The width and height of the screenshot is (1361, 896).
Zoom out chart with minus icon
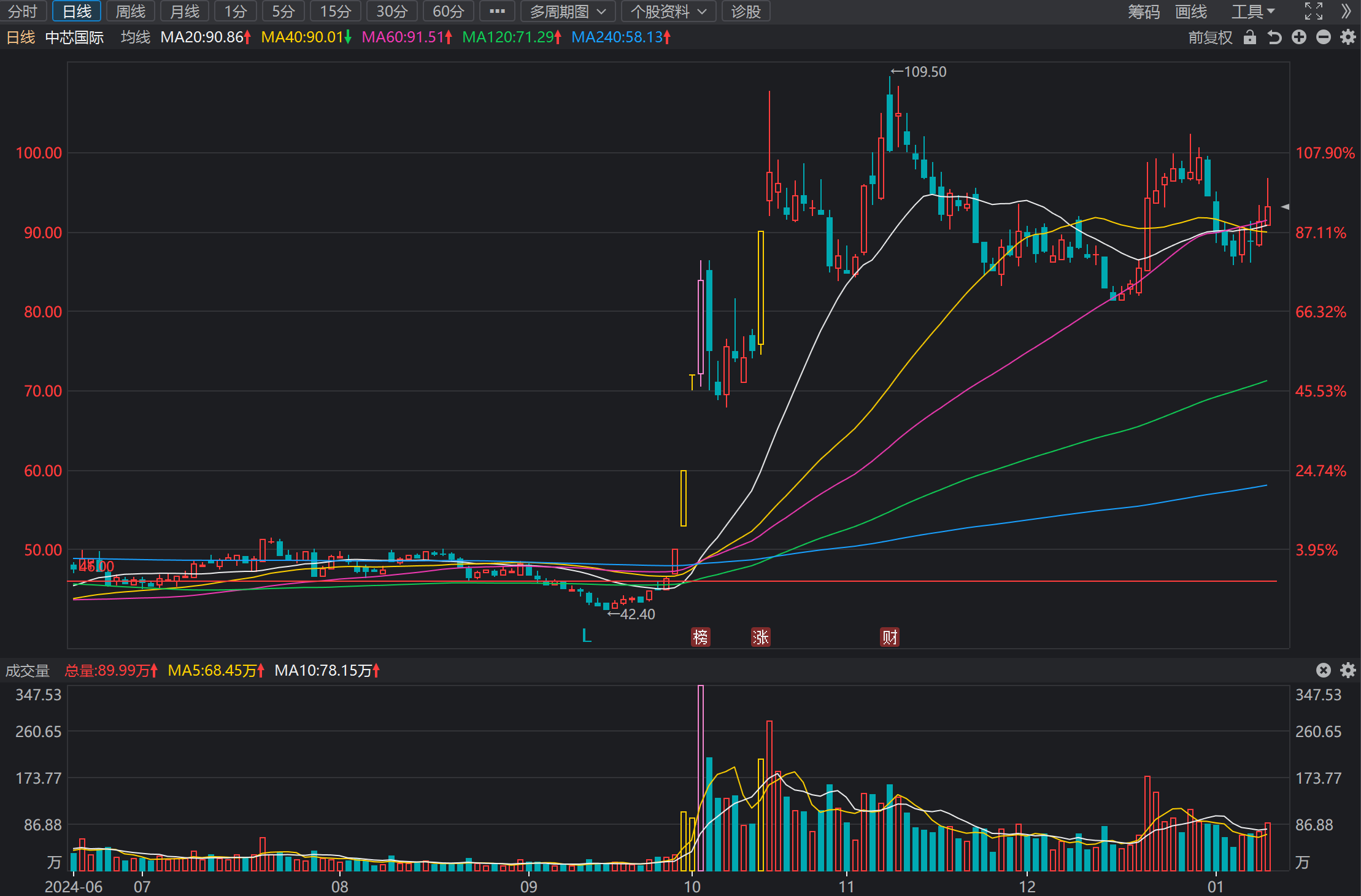pos(1324,37)
